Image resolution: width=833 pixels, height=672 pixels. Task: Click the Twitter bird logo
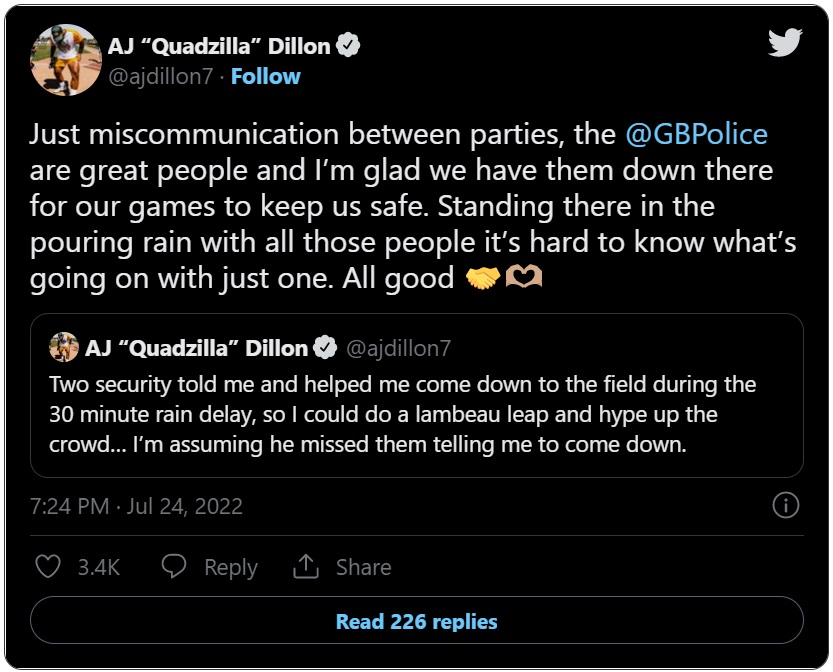(785, 42)
